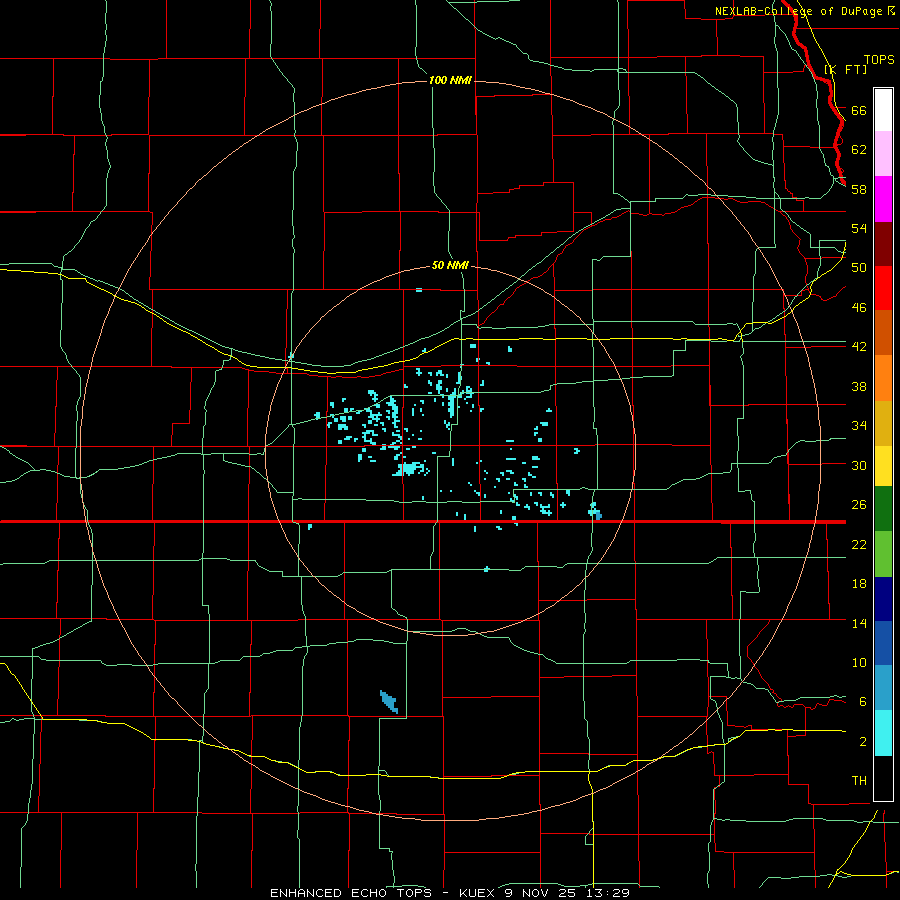Click the "58" legend value
The width and height of the screenshot is (900, 900).
click(859, 189)
